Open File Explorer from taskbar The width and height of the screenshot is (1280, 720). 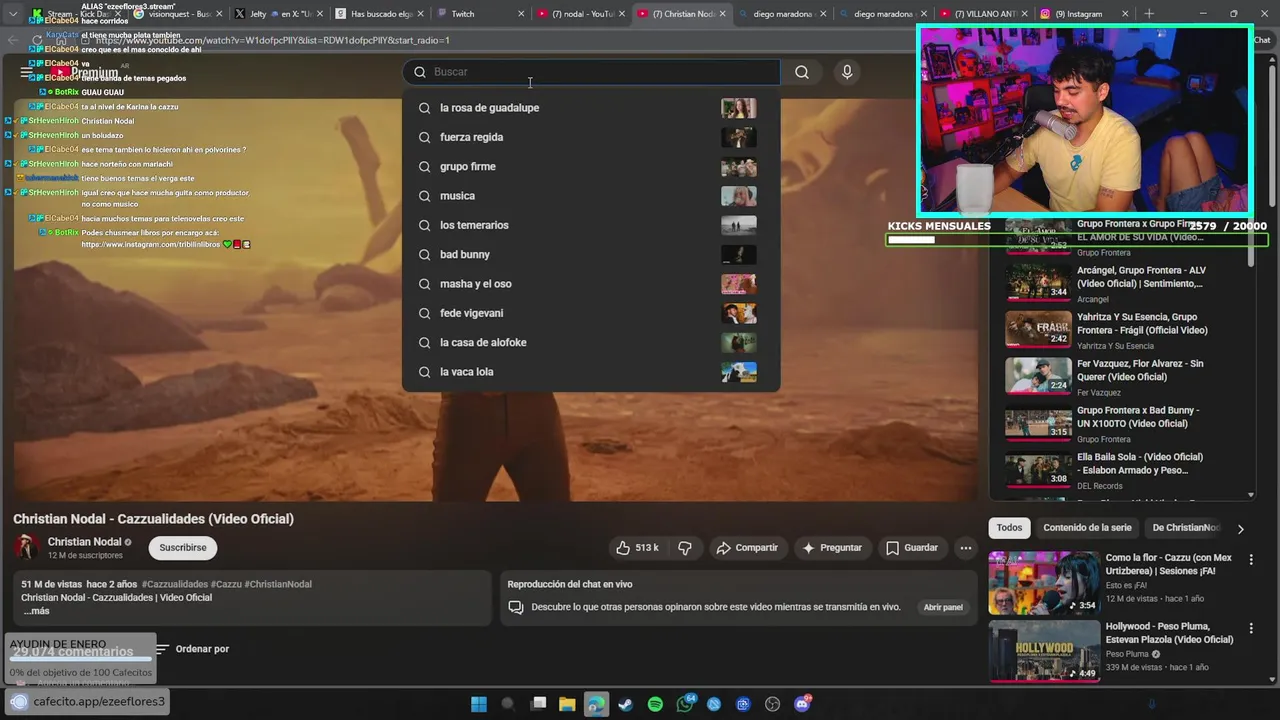pyautogui.click(x=567, y=704)
